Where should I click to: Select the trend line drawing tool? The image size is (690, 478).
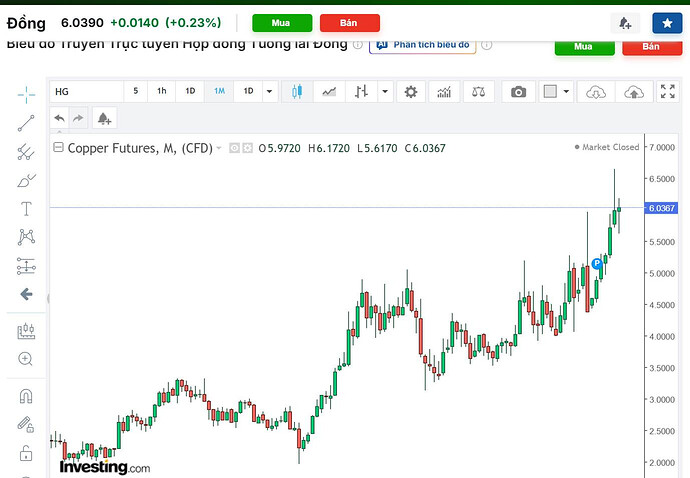click(26, 123)
